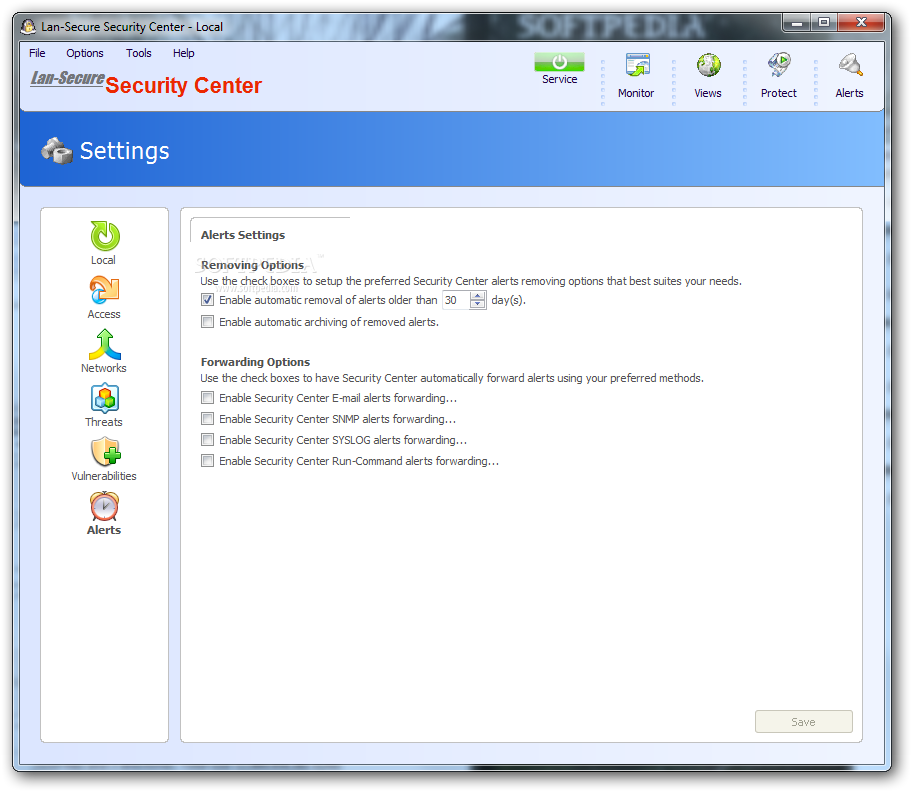Screen dimensions: 912x792
Task: Click the Forwarding Options heading
Action: pos(255,362)
